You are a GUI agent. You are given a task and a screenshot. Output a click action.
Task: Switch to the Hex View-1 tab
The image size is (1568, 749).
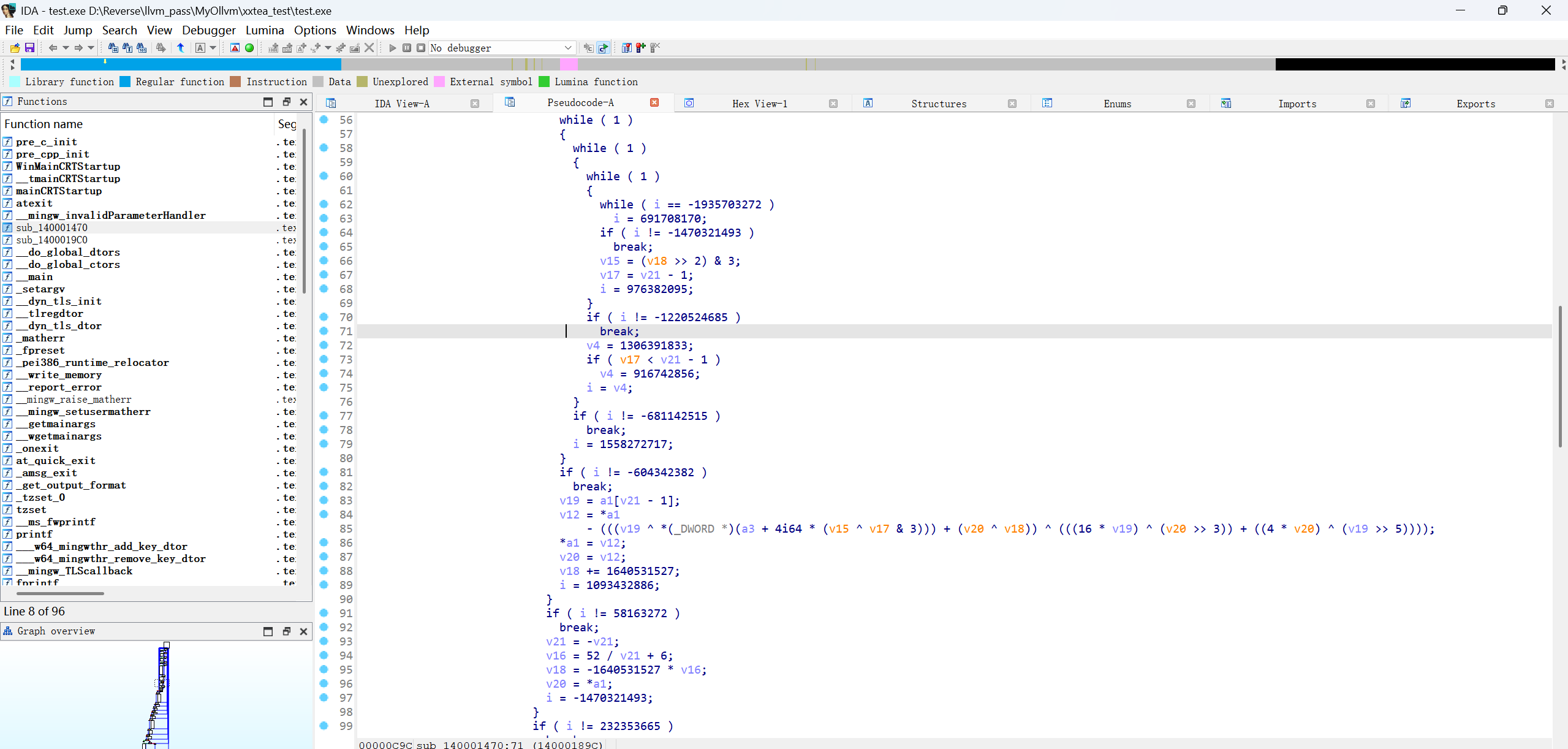tap(759, 104)
